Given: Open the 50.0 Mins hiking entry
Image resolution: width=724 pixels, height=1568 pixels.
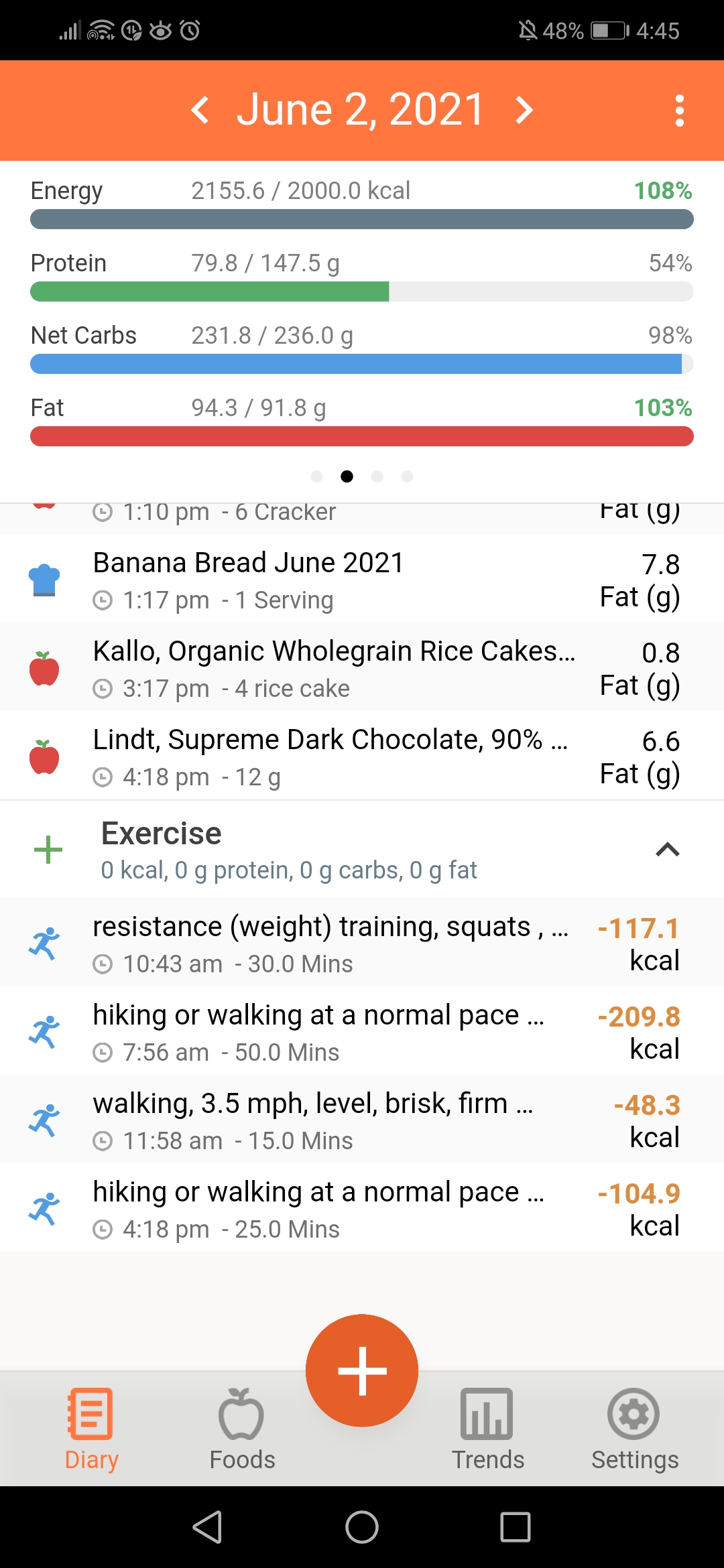Looking at the screenshot, I should click(x=362, y=1031).
